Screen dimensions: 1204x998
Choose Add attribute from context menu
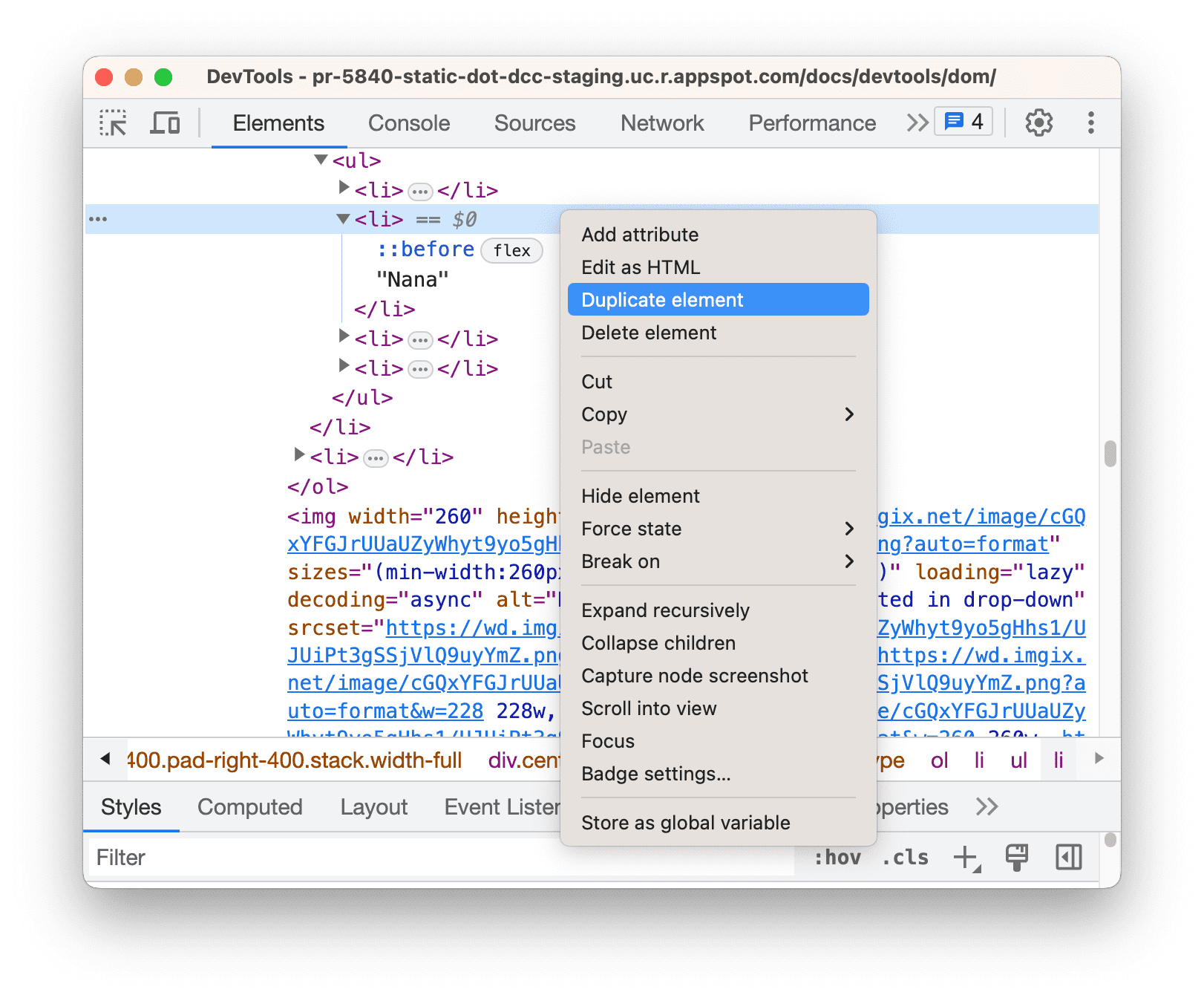point(718,235)
